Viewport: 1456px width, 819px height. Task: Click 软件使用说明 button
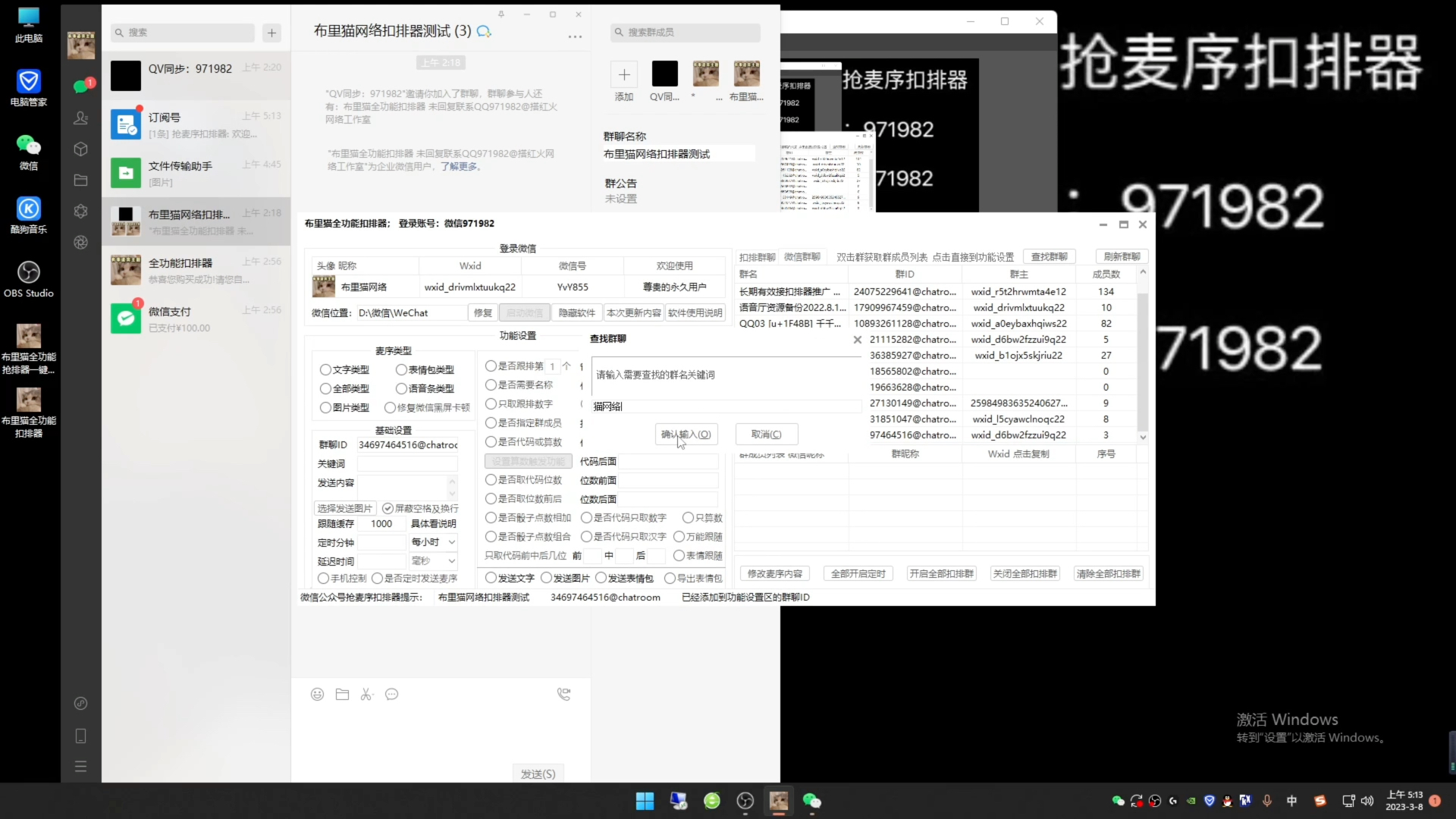(x=695, y=313)
